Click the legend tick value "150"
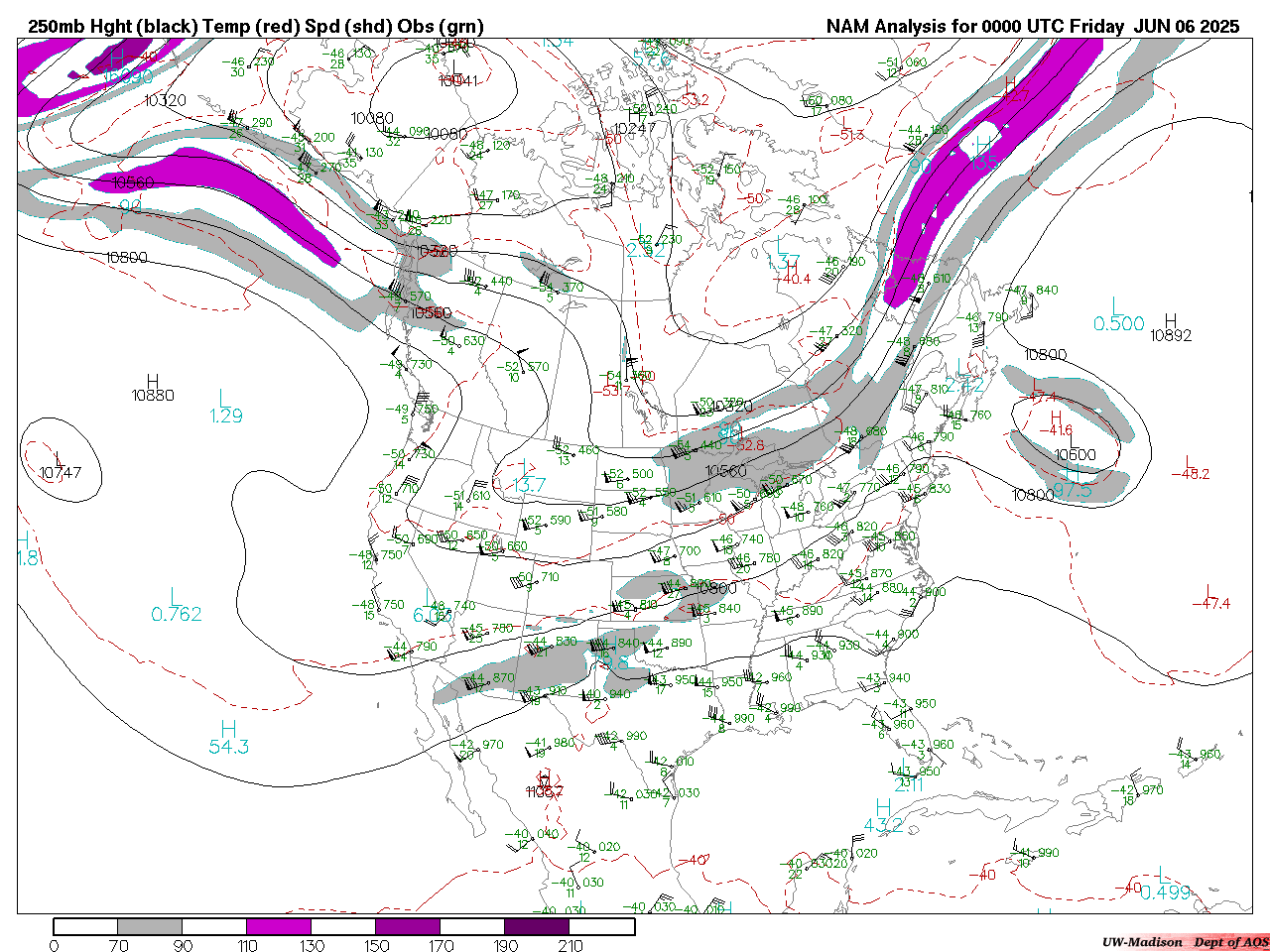The image size is (1270, 952). (376, 945)
